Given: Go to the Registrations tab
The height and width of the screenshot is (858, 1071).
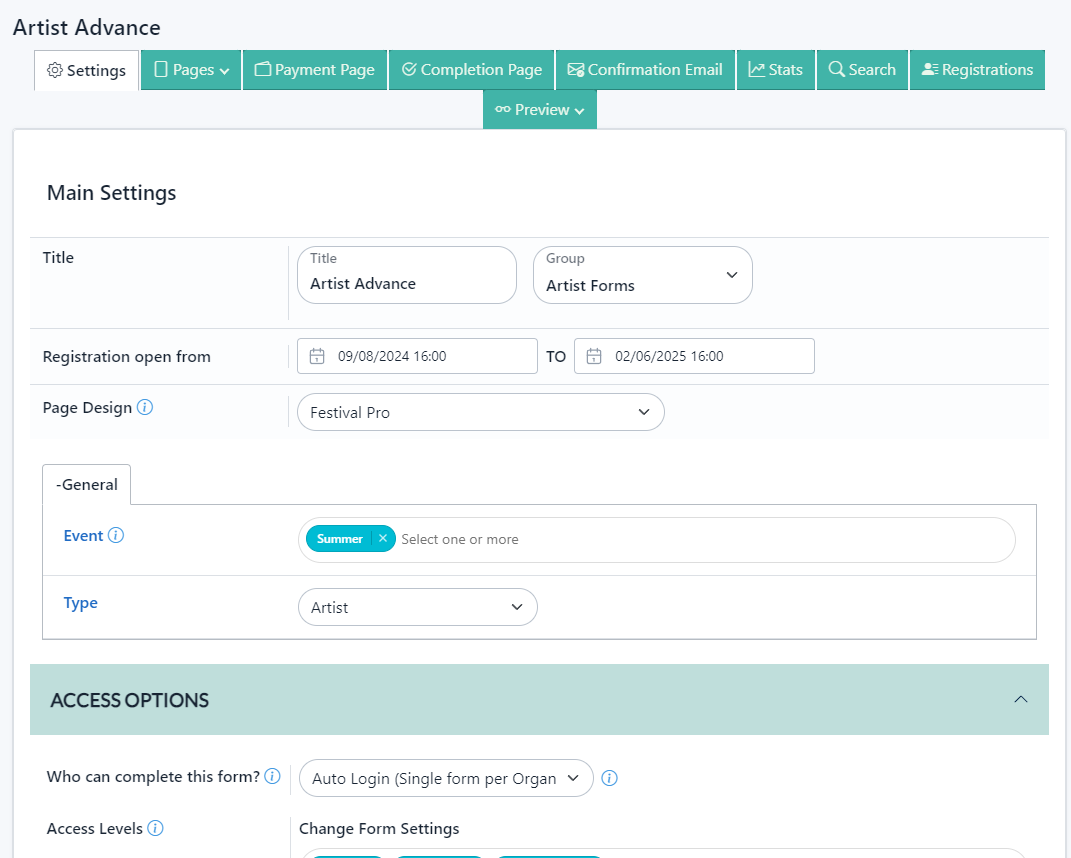Looking at the screenshot, I should (977, 70).
